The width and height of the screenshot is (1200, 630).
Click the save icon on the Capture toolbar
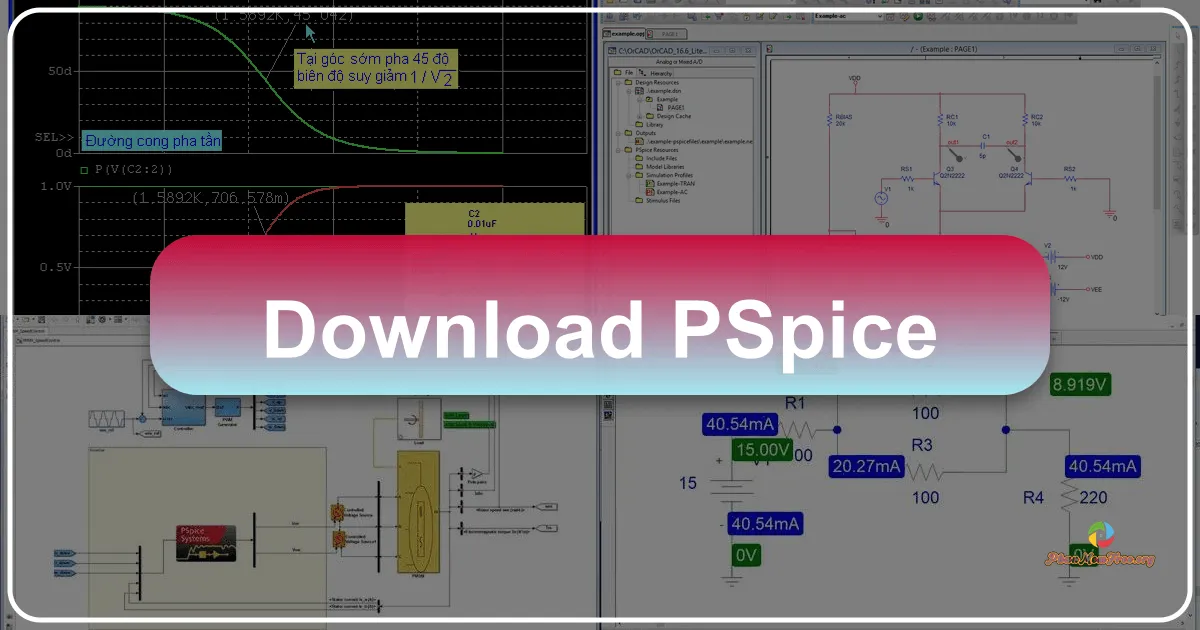pos(636,3)
